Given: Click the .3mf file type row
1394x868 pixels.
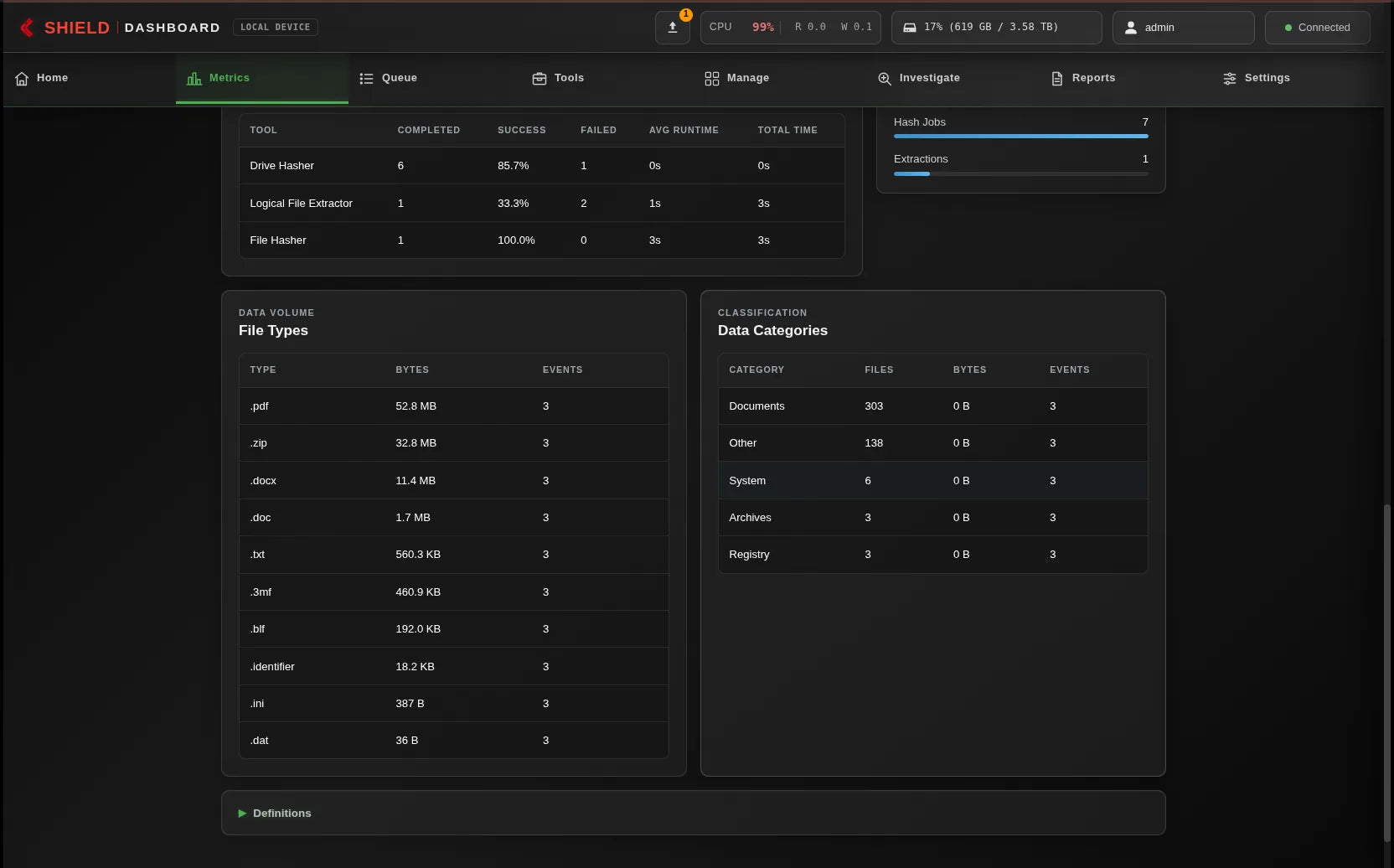Looking at the screenshot, I should point(453,592).
